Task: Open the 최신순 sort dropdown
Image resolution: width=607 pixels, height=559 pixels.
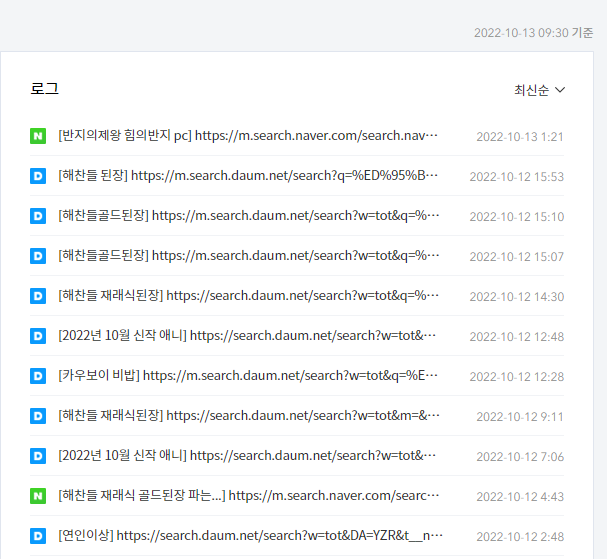Action: (x=539, y=90)
